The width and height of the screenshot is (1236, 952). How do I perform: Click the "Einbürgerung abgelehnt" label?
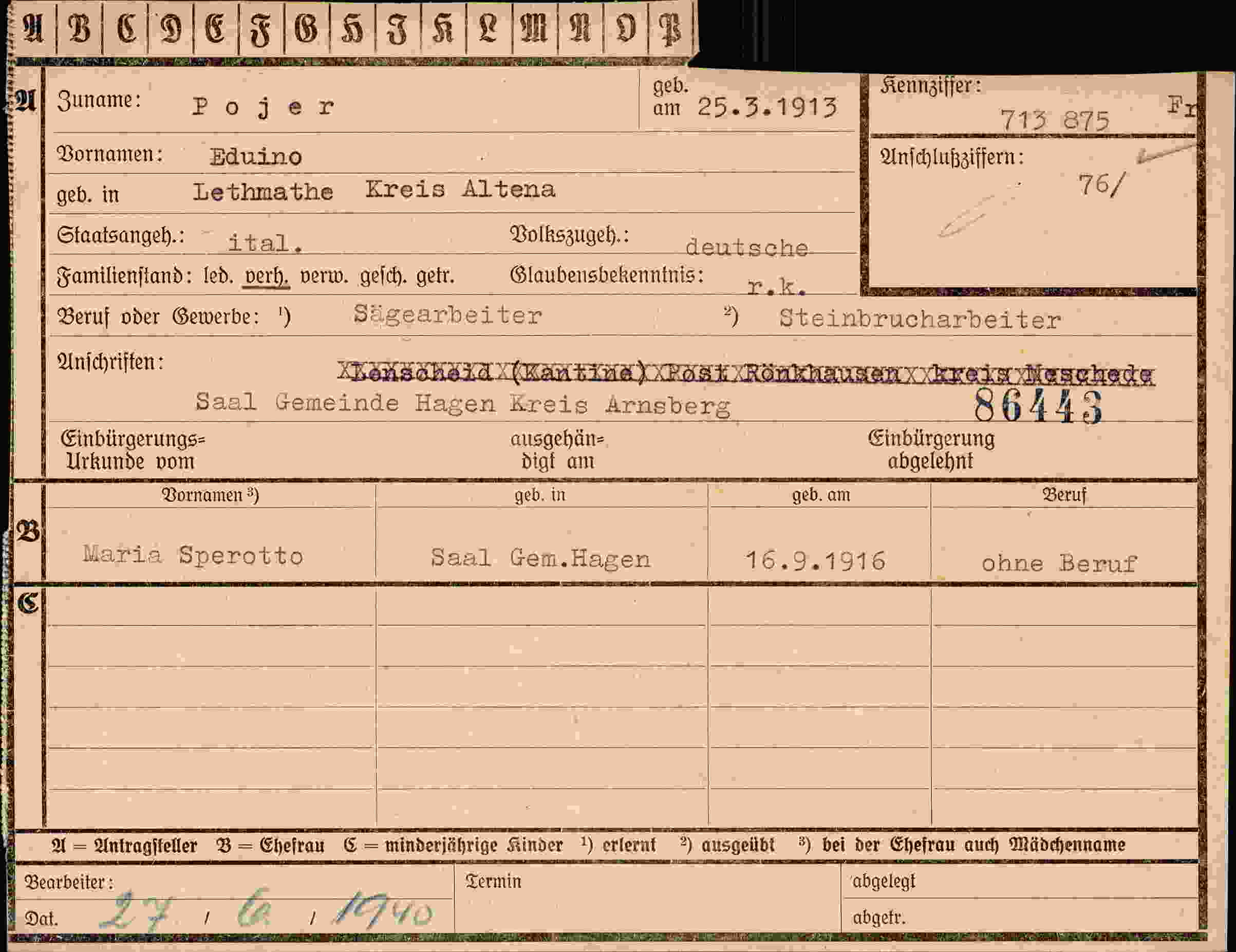click(x=931, y=450)
